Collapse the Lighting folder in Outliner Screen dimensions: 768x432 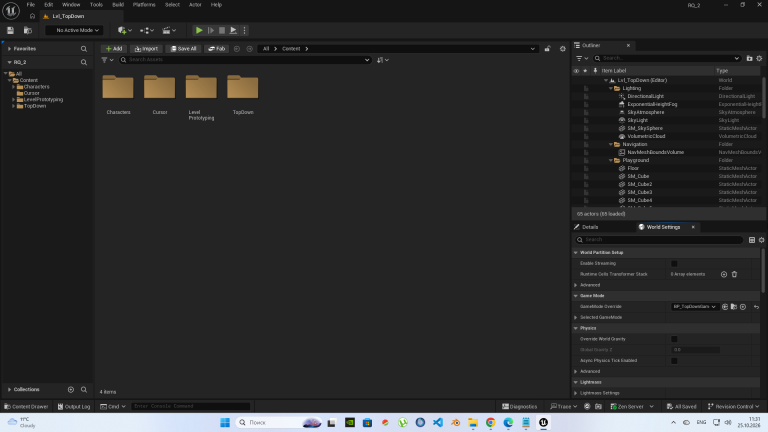(x=611, y=88)
